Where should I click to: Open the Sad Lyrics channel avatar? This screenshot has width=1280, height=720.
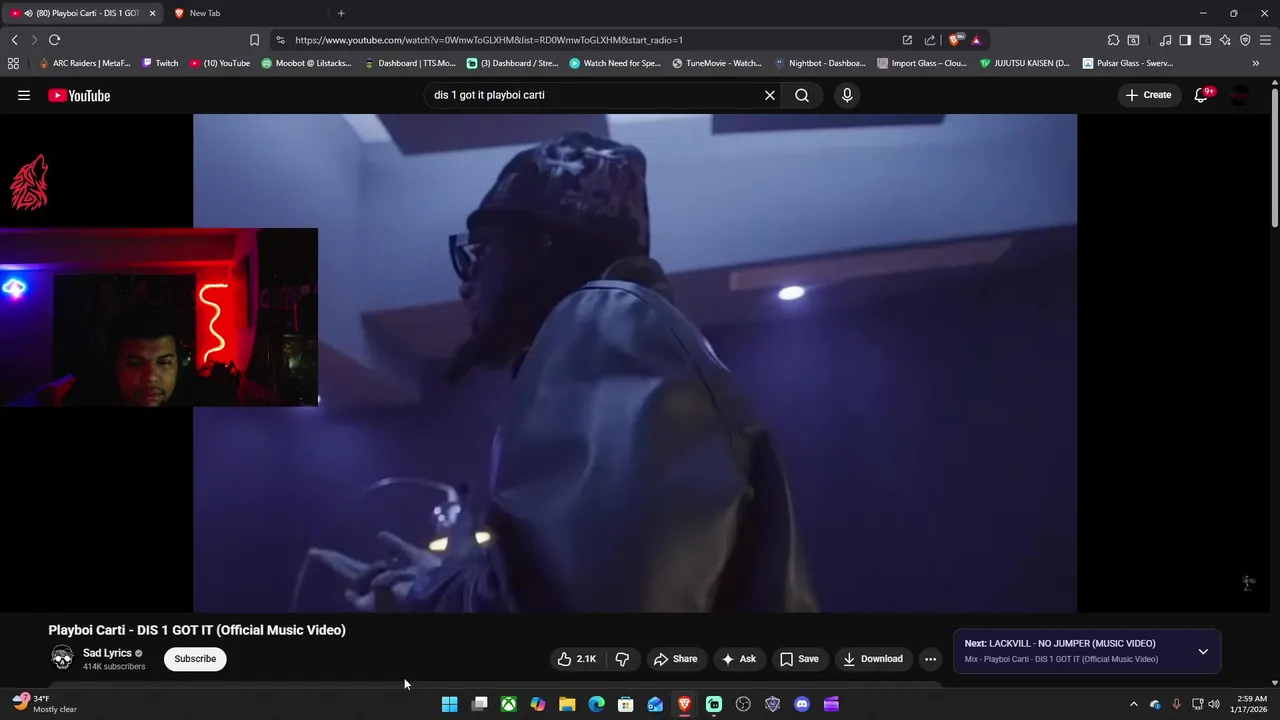click(x=62, y=658)
